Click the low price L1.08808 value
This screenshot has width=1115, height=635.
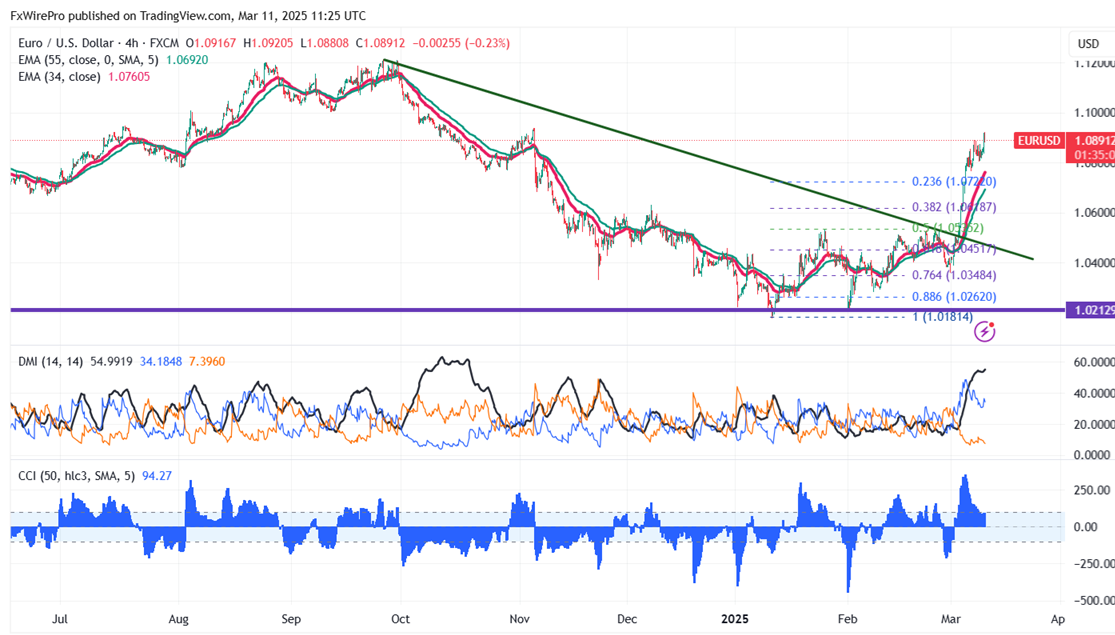click(x=324, y=43)
